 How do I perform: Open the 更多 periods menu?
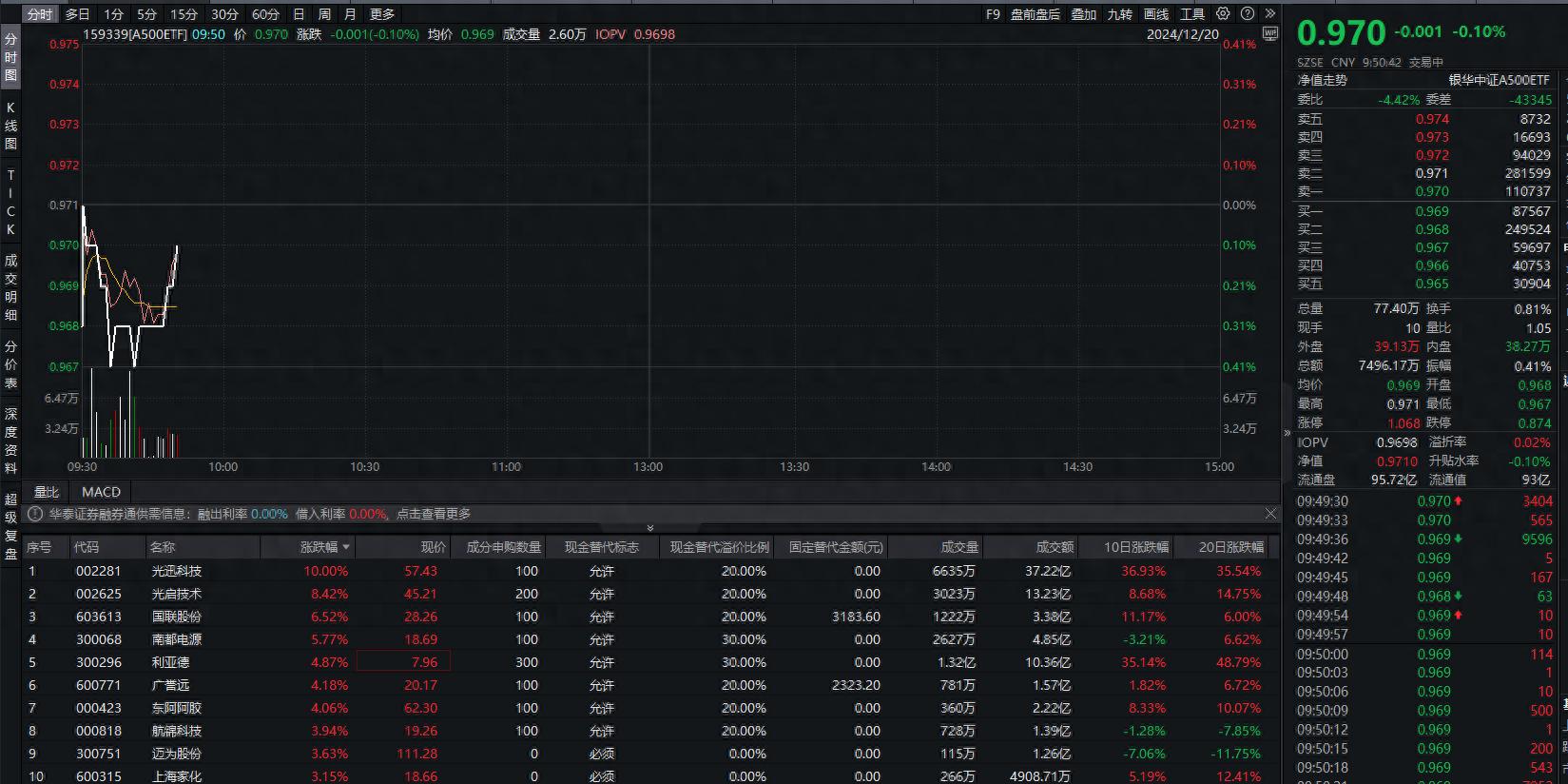point(382,14)
